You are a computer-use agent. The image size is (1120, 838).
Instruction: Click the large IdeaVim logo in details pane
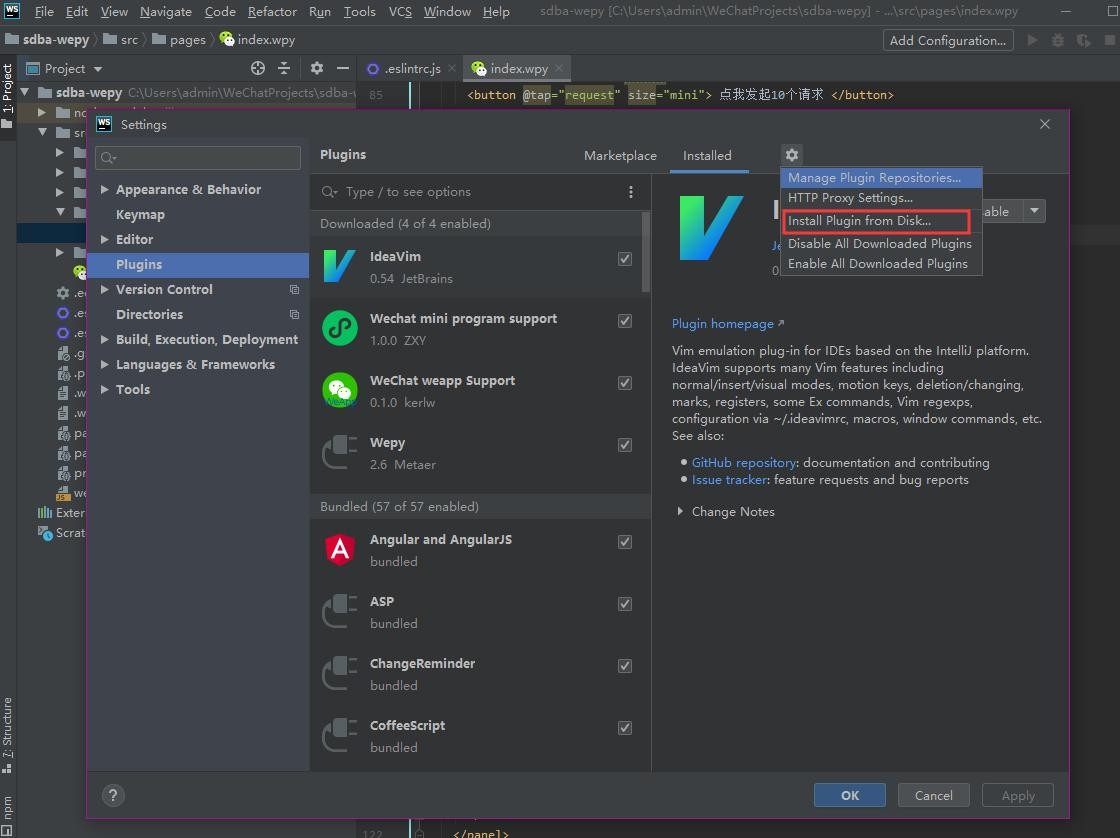(x=711, y=228)
